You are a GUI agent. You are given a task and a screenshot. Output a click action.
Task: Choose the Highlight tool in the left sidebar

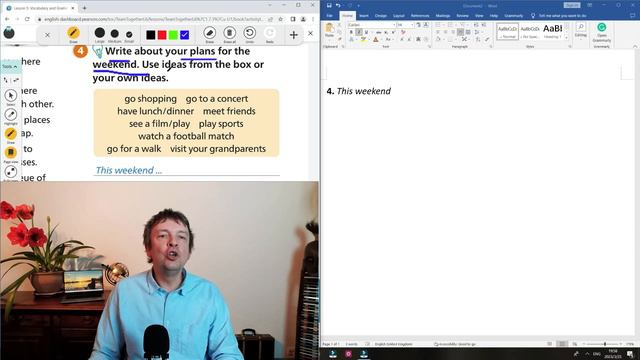coord(11,115)
